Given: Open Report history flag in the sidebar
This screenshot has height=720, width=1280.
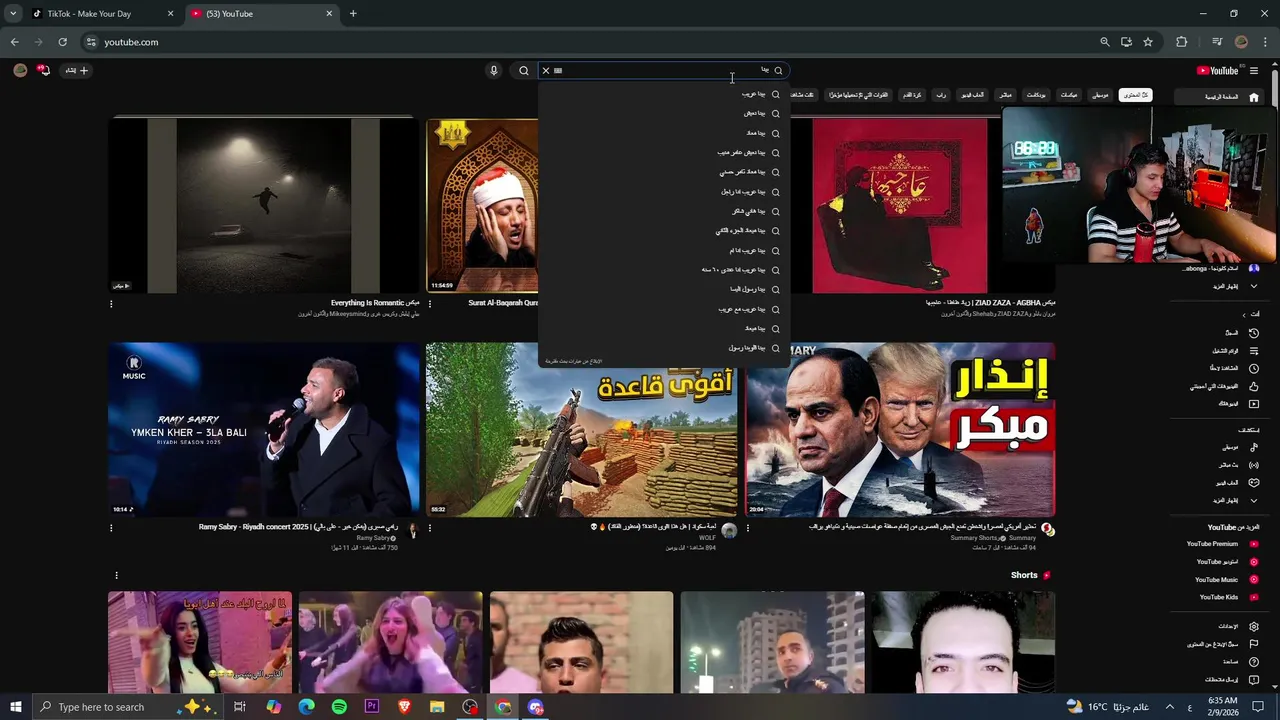Looking at the screenshot, I should click(1254, 644).
